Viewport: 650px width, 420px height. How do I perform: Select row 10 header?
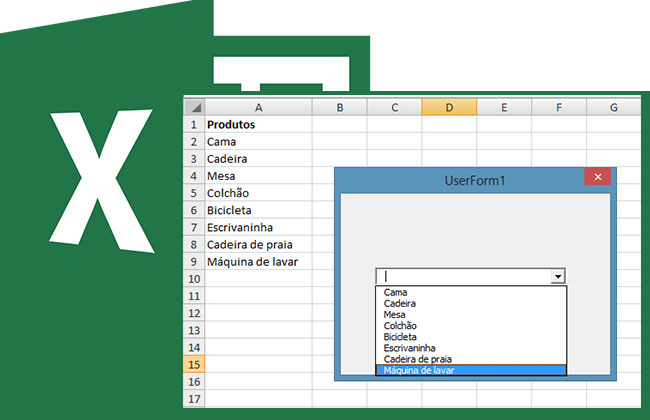click(194, 279)
